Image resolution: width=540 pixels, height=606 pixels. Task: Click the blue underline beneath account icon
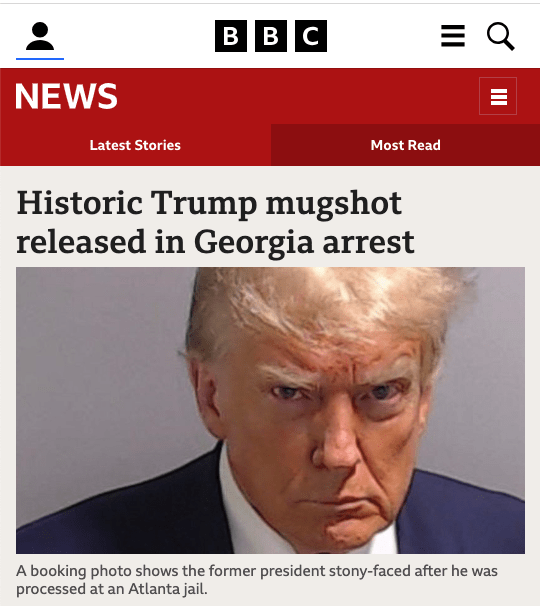40,59
